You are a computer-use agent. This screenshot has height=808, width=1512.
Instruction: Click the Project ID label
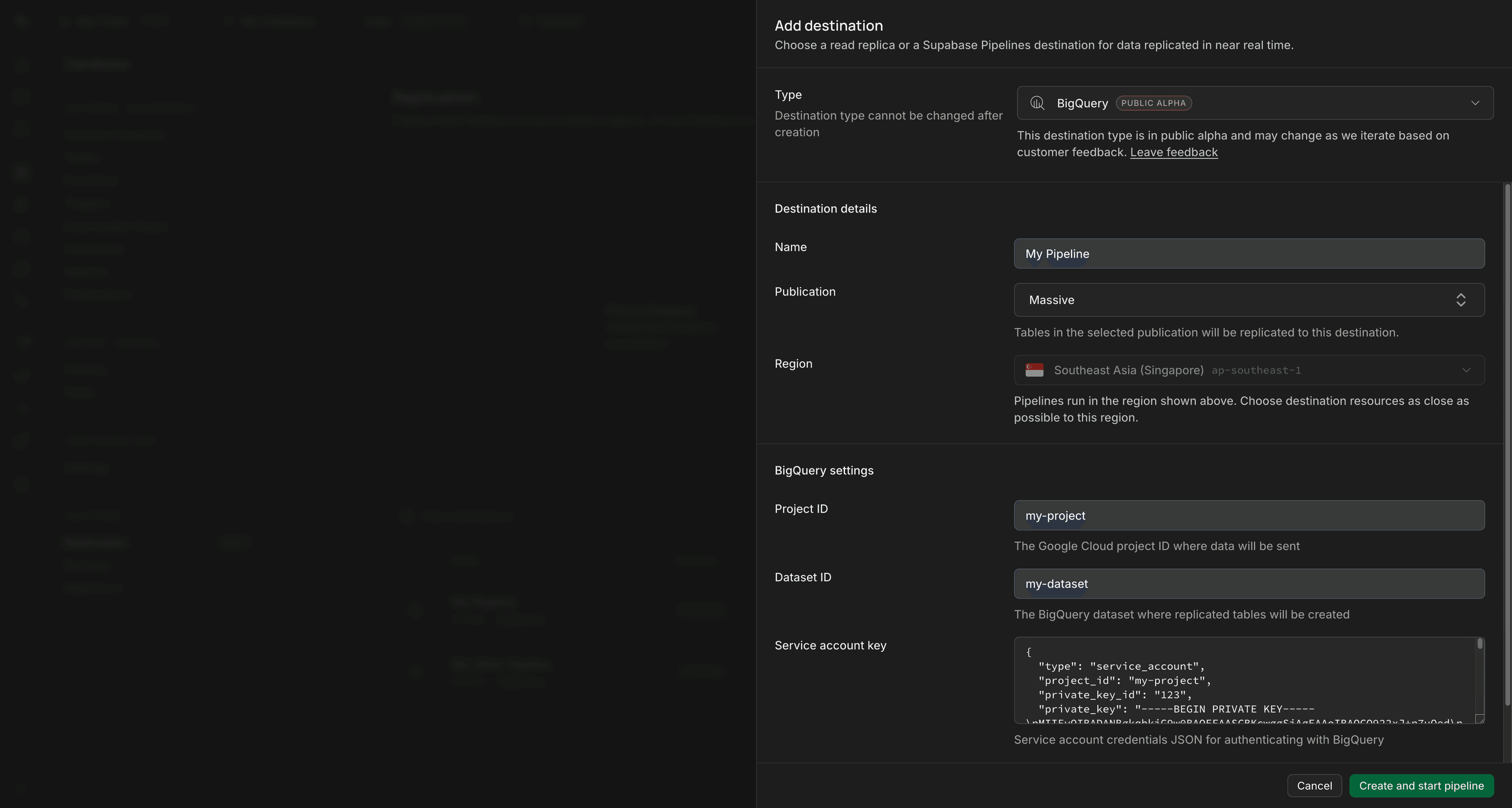pyautogui.click(x=800, y=509)
